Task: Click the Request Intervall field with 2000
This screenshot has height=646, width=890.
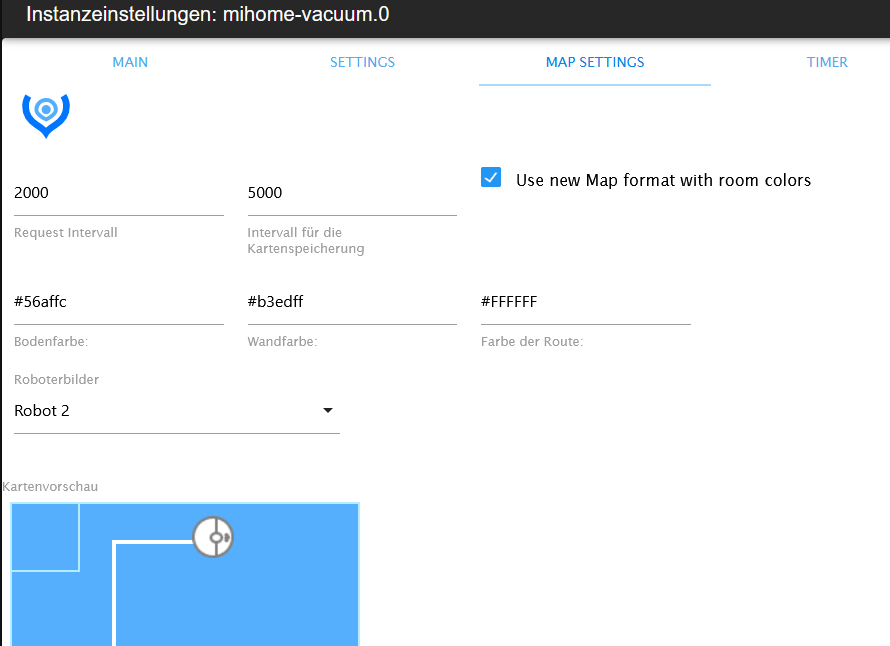Action: [x=119, y=193]
